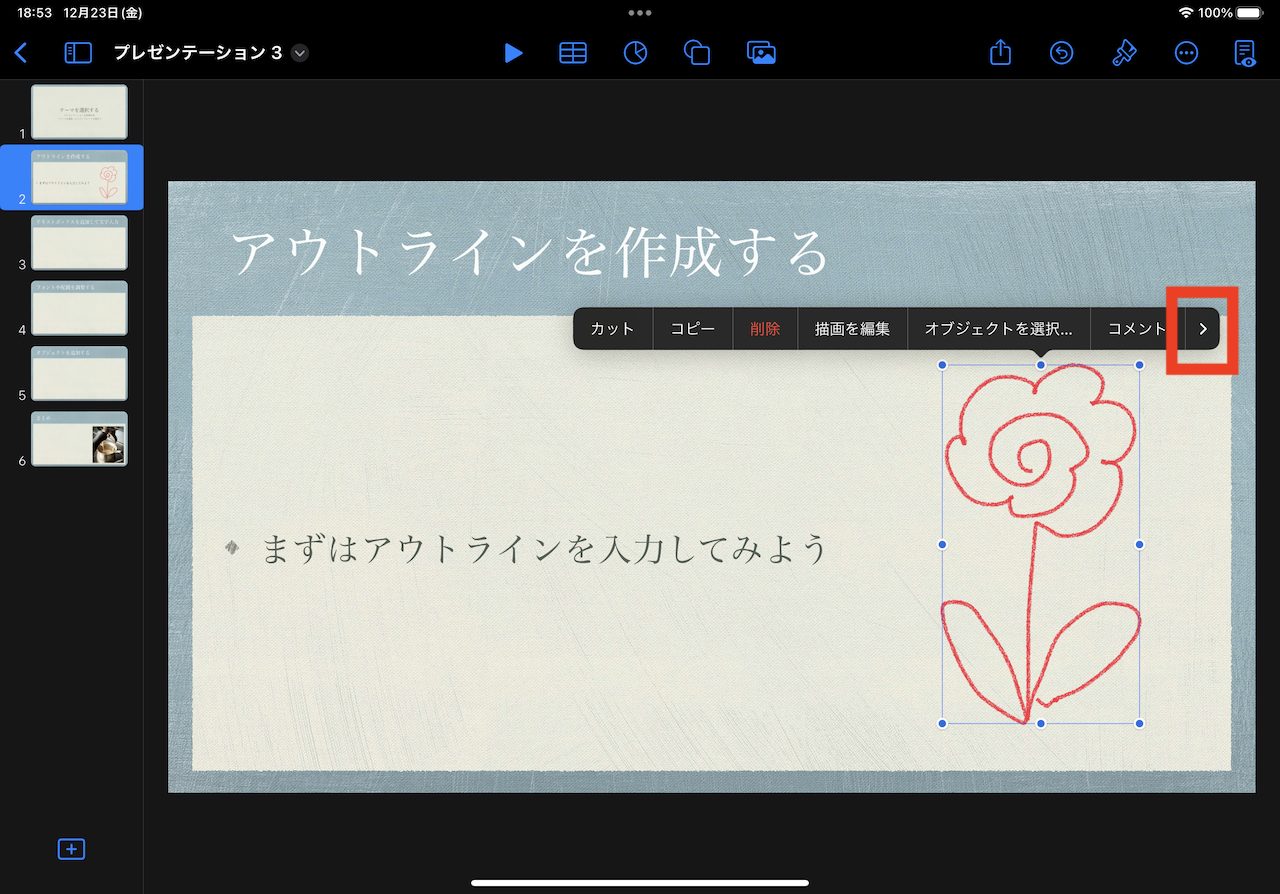Select slide 5 thumbnail
Image resolution: width=1280 pixels, height=894 pixels.
click(79, 374)
